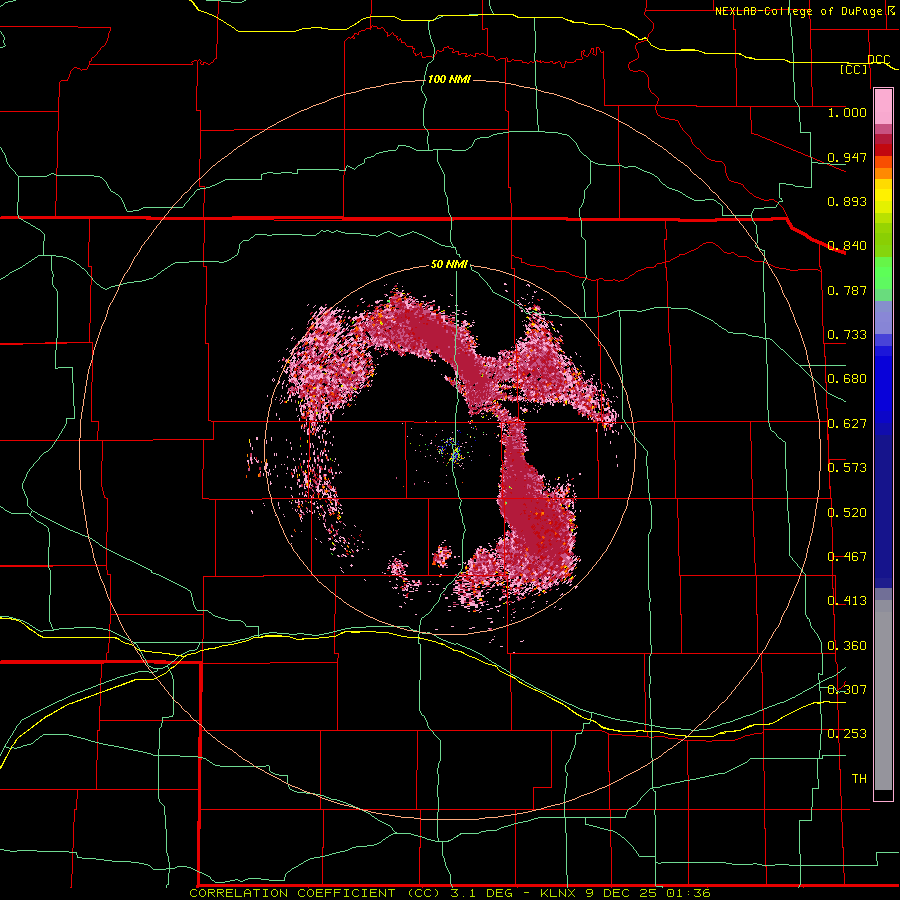Image resolution: width=900 pixels, height=900 pixels.
Task: Click the TH threshold label
Action: point(859,779)
